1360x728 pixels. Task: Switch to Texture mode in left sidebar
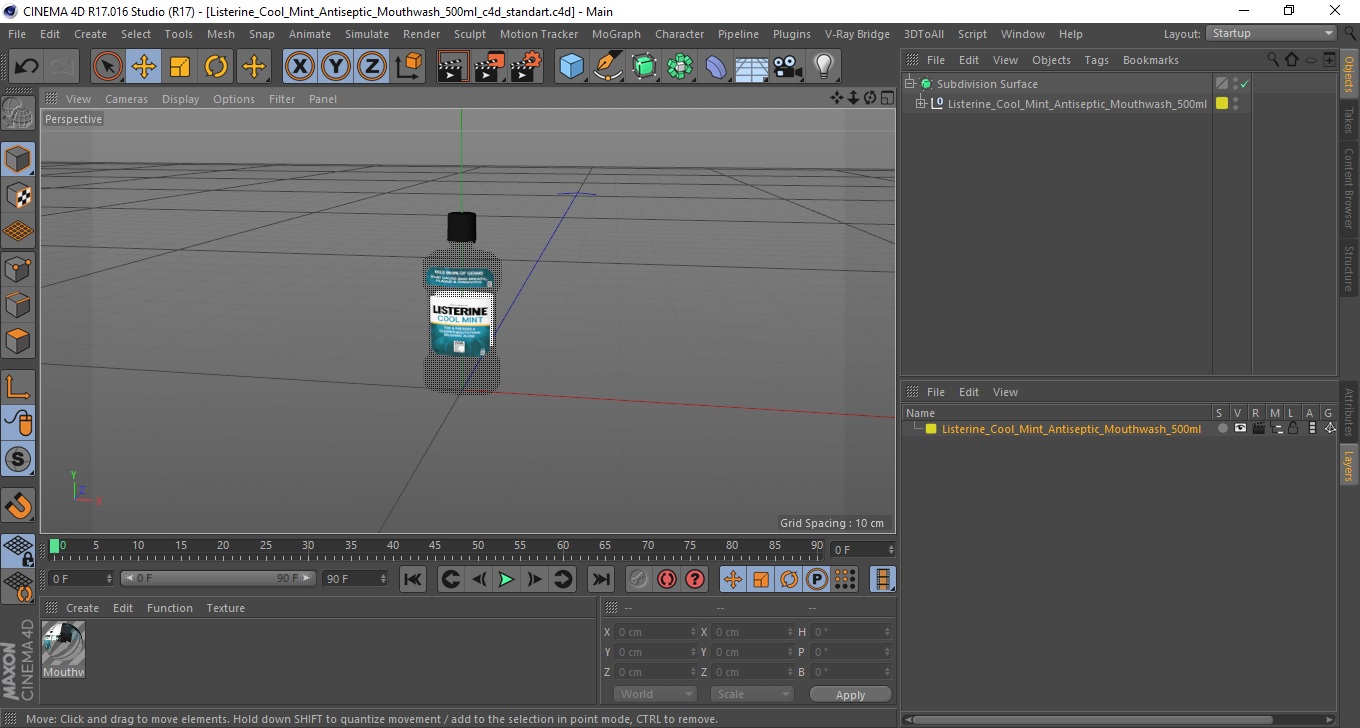[18, 195]
